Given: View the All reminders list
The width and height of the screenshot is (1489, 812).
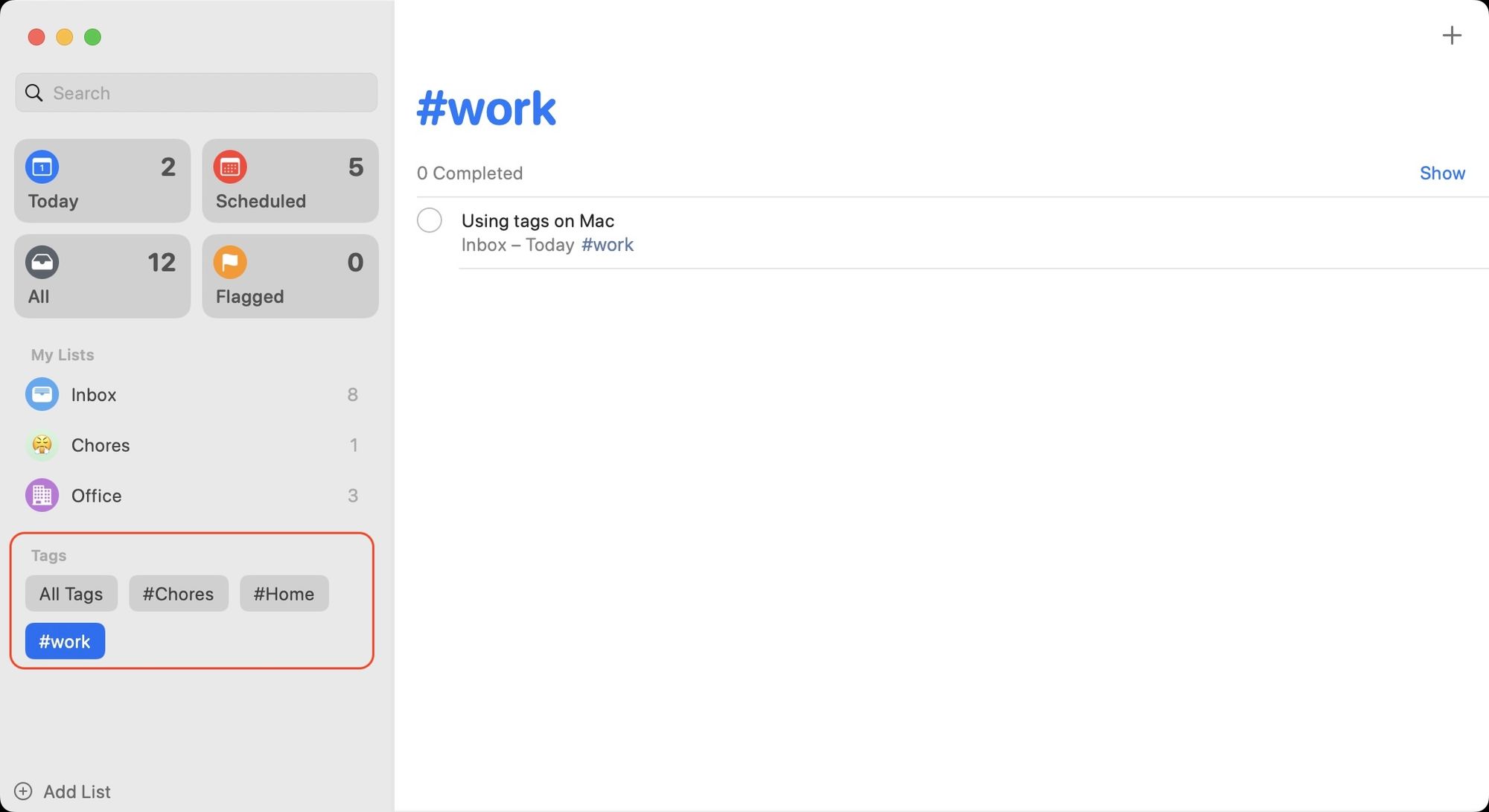Looking at the screenshot, I should coord(102,276).
